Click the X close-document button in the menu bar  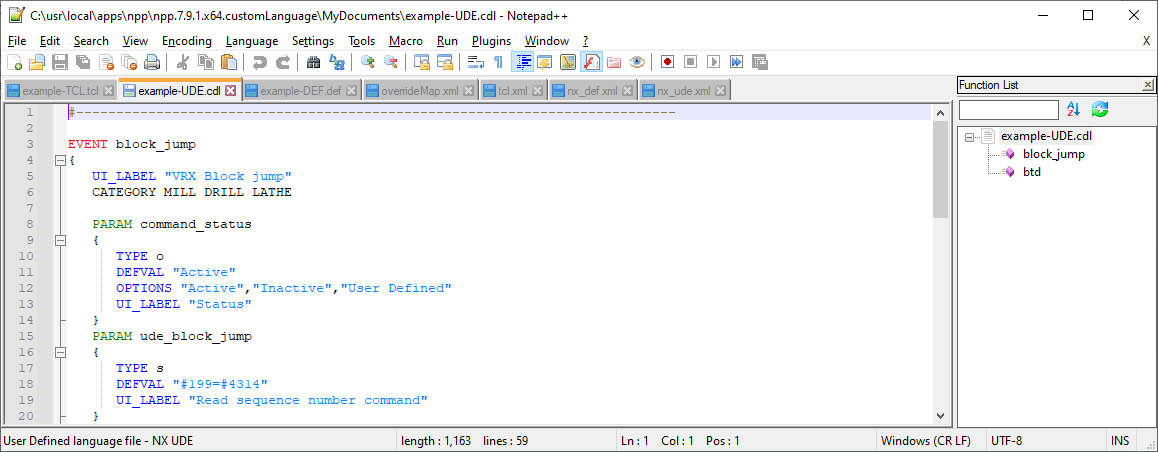(1146, 41)
